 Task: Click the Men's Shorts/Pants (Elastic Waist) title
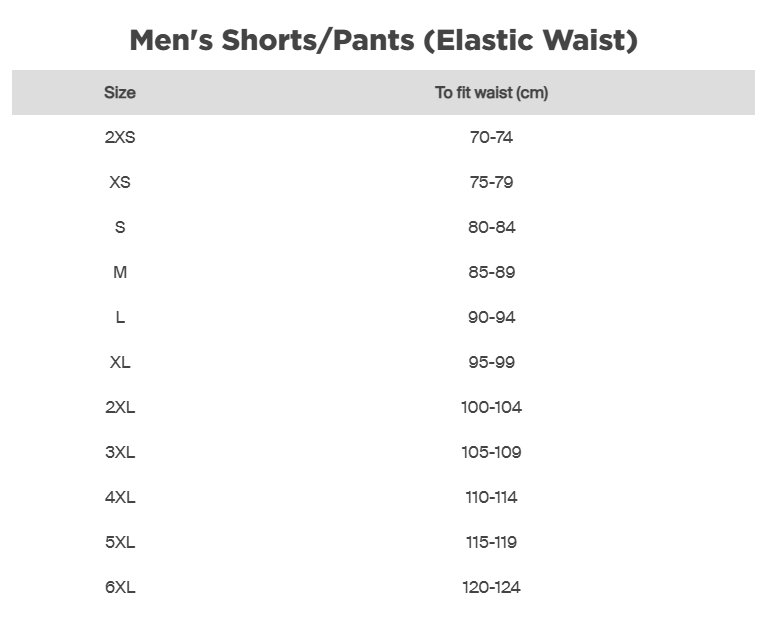pos(383,41)
